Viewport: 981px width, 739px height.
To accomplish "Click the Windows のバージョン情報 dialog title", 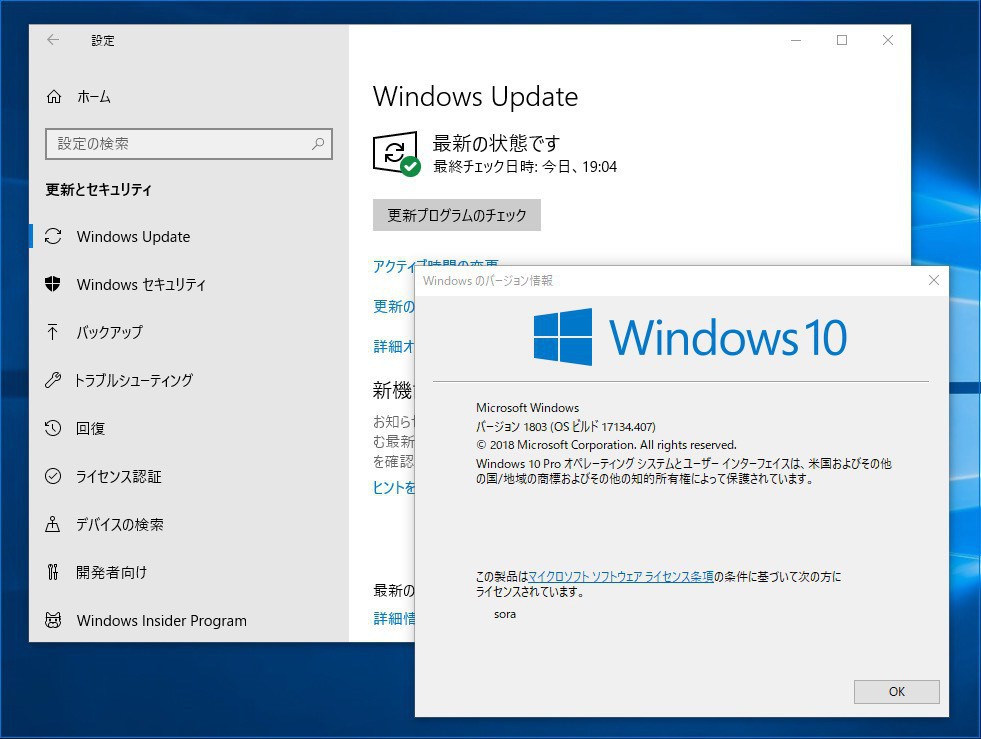I will click(x=488, y=280).
